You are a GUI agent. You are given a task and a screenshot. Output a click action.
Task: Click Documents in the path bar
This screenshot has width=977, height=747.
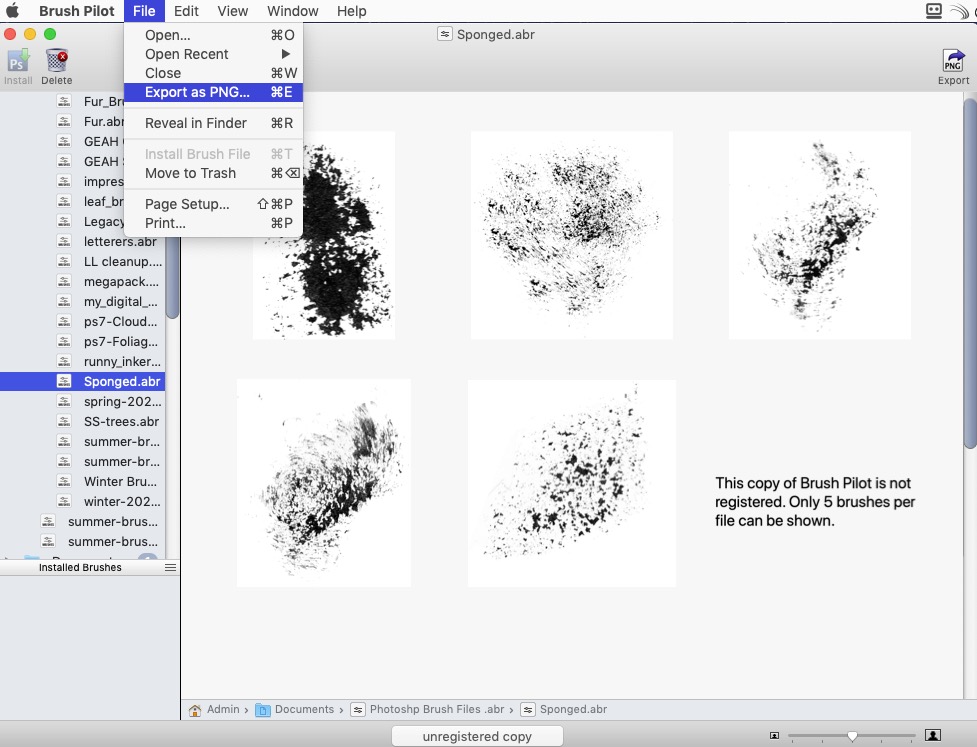coord(304,710)
